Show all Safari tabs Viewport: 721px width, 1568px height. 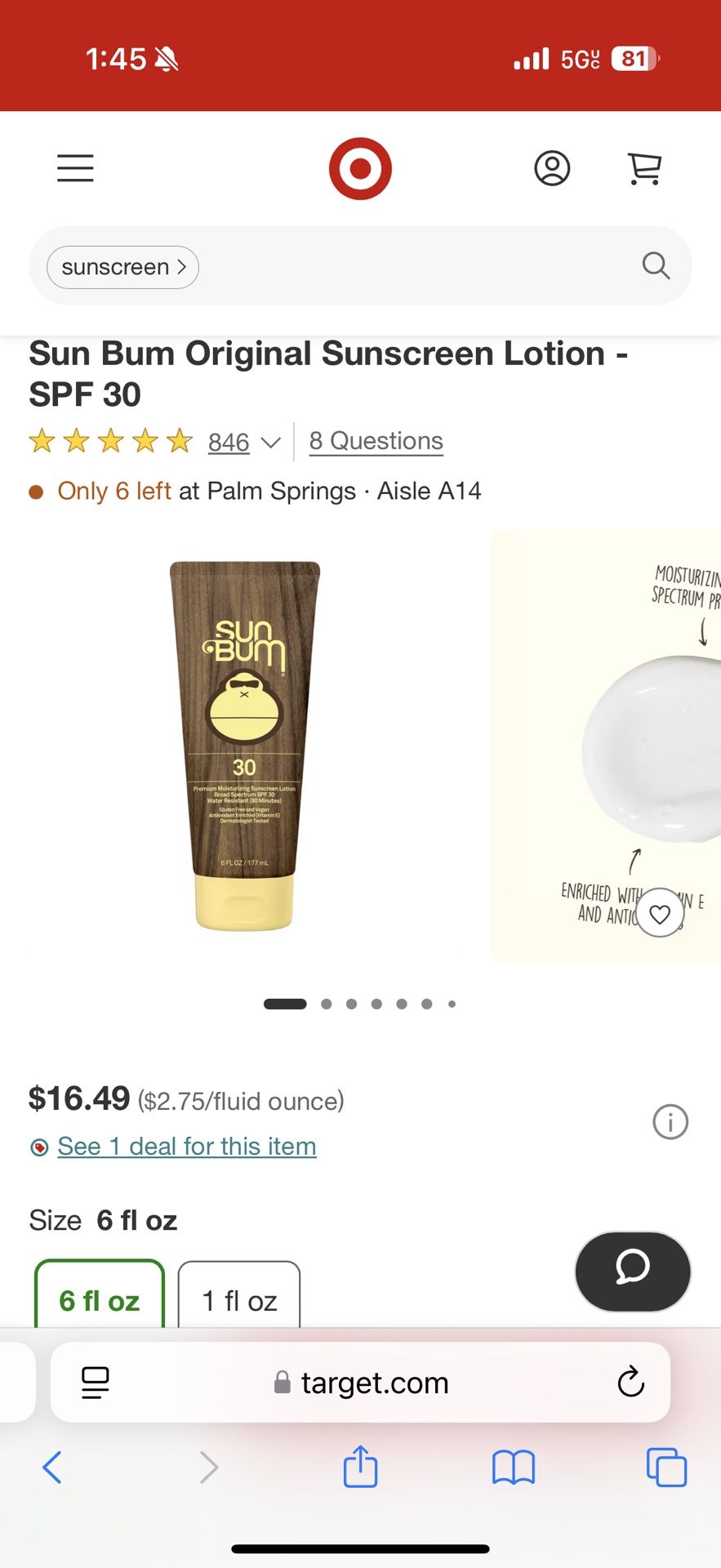click(666, 1468)
